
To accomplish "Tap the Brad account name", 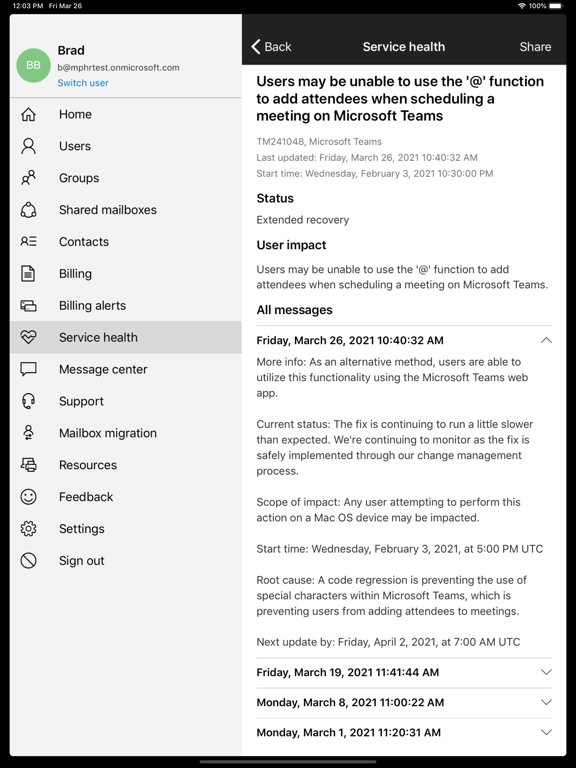I will point(71,50).
